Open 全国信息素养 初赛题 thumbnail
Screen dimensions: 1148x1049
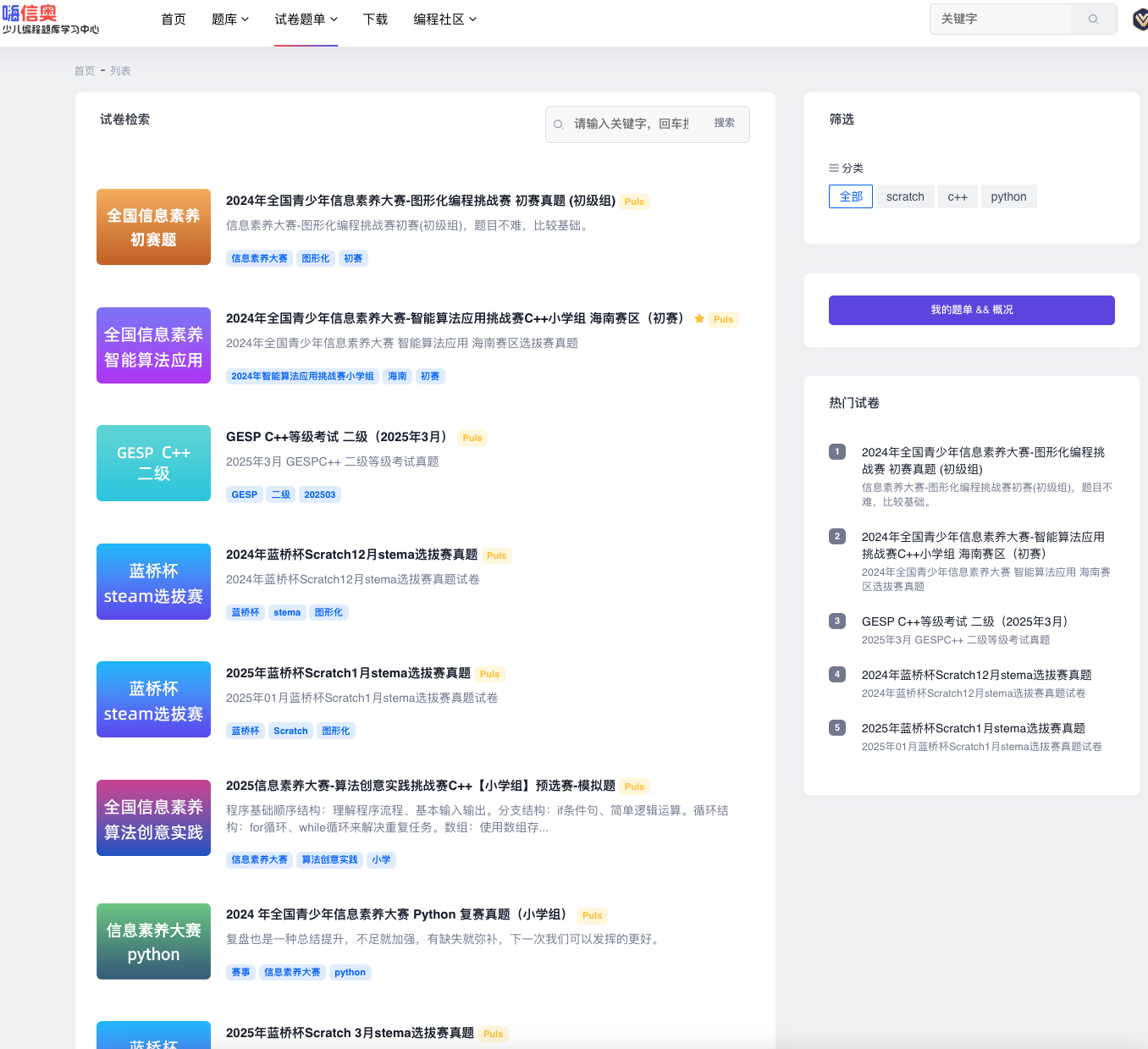pyautogui.click(x=153, y=227)
